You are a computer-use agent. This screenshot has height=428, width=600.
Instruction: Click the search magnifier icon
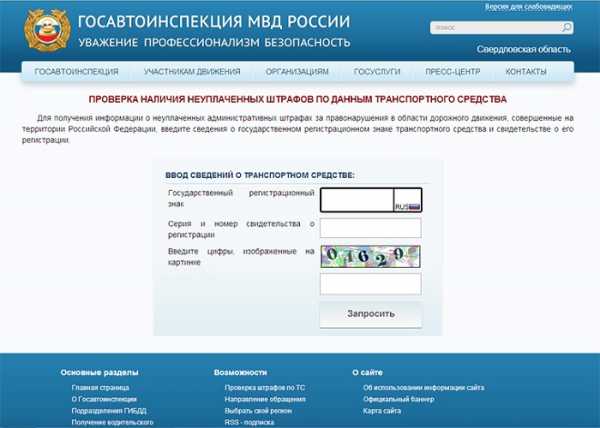click(x=566, y=28)
